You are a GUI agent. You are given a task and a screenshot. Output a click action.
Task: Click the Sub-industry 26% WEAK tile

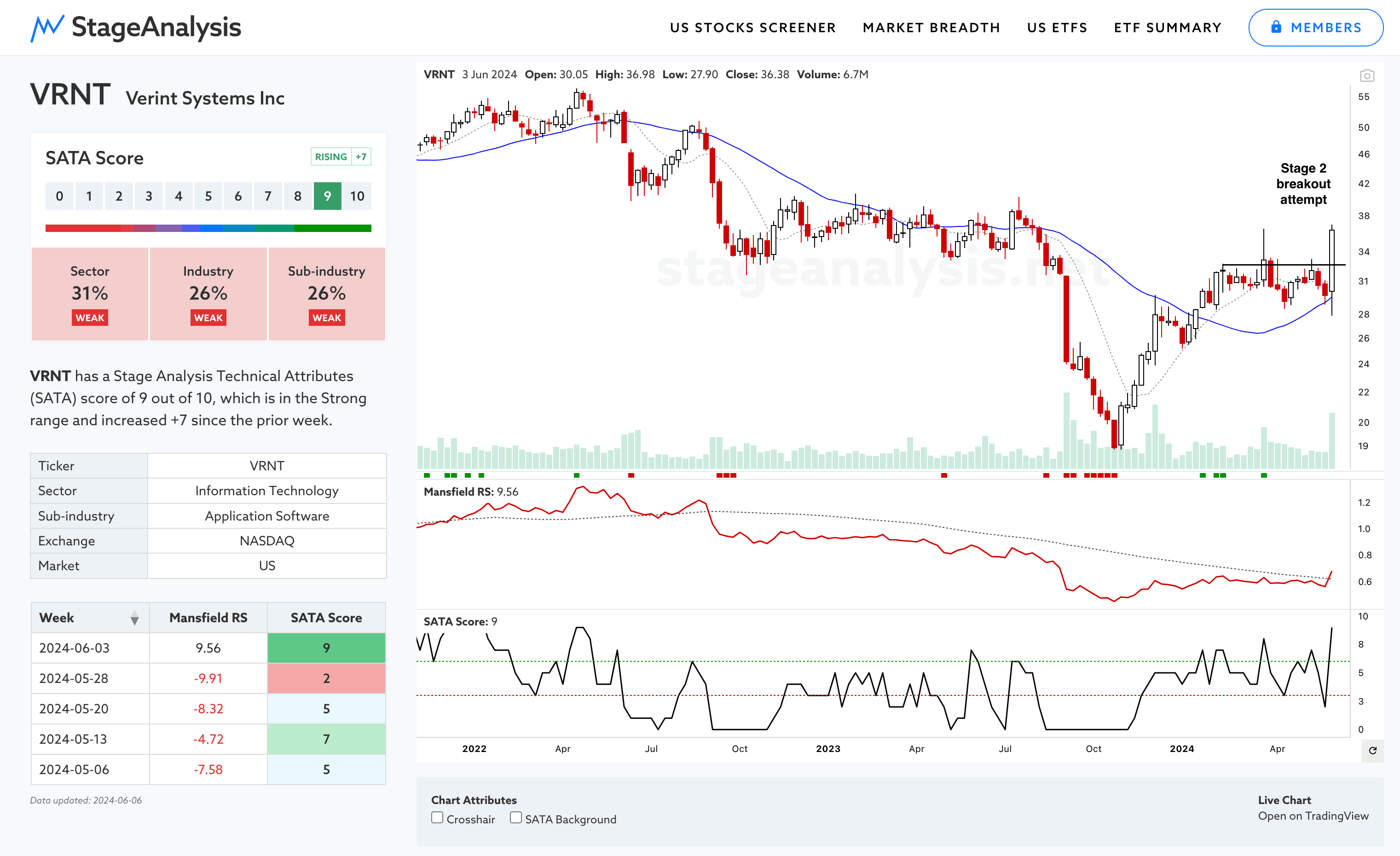tap(327, 294)
